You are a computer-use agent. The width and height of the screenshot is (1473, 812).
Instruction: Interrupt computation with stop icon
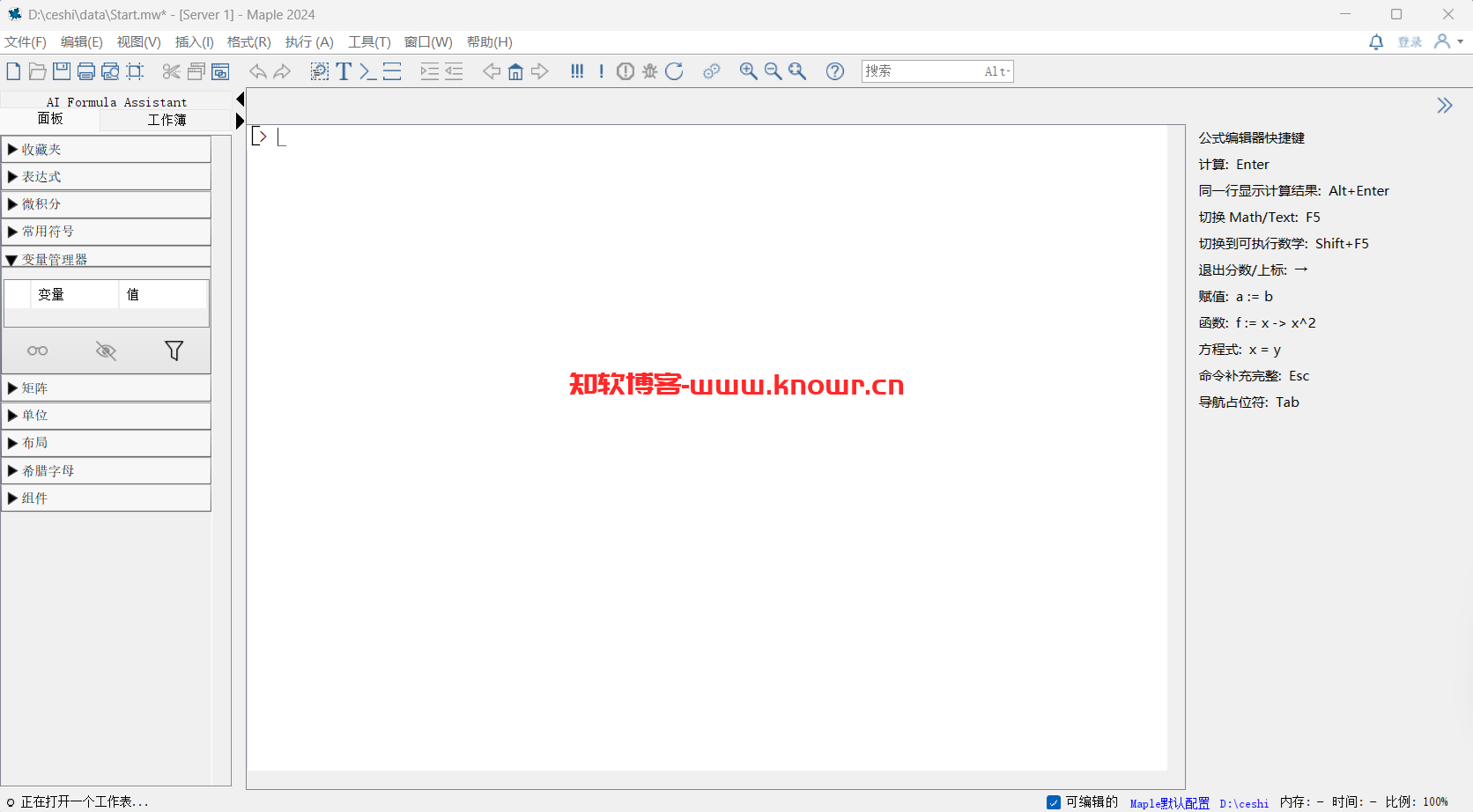(625, 71)
